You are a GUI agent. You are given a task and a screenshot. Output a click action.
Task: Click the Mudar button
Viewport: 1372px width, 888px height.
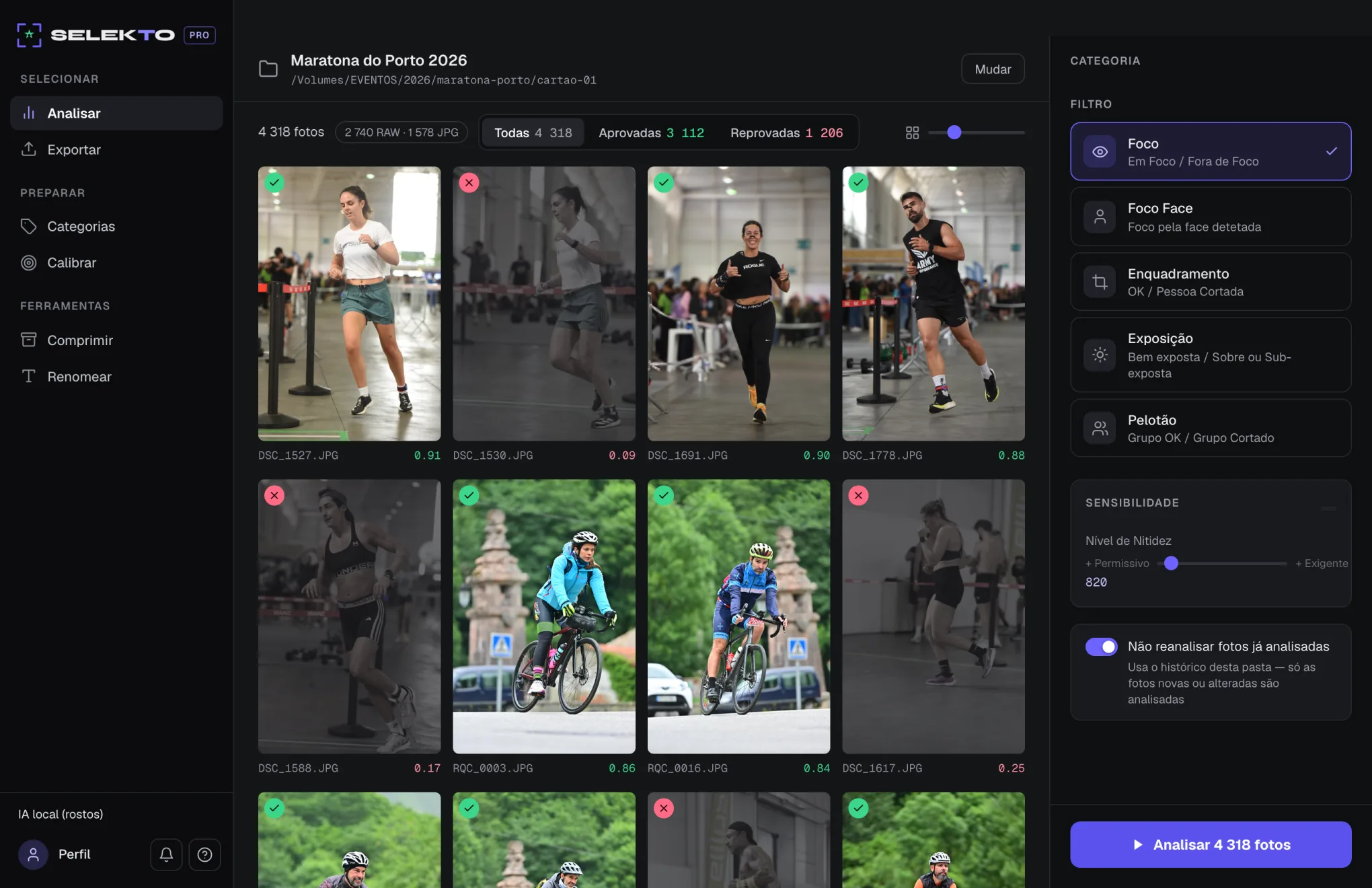tap(993, 69)
